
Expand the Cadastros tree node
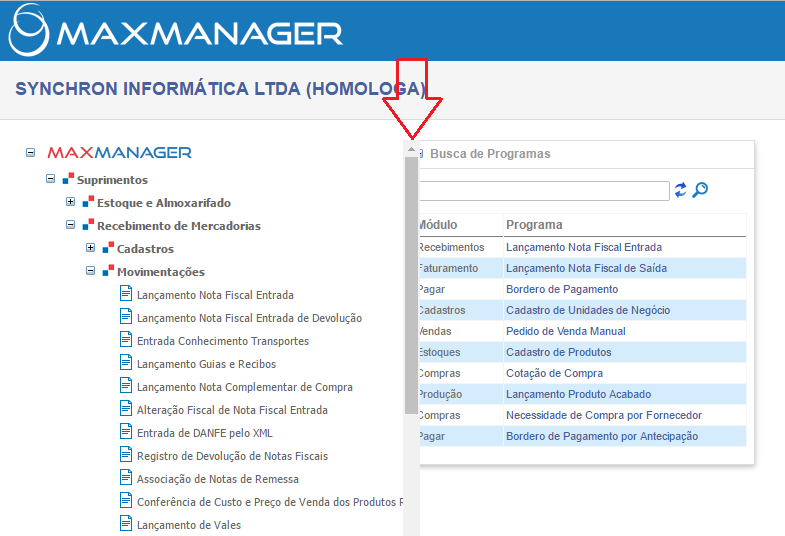(91, 248)
